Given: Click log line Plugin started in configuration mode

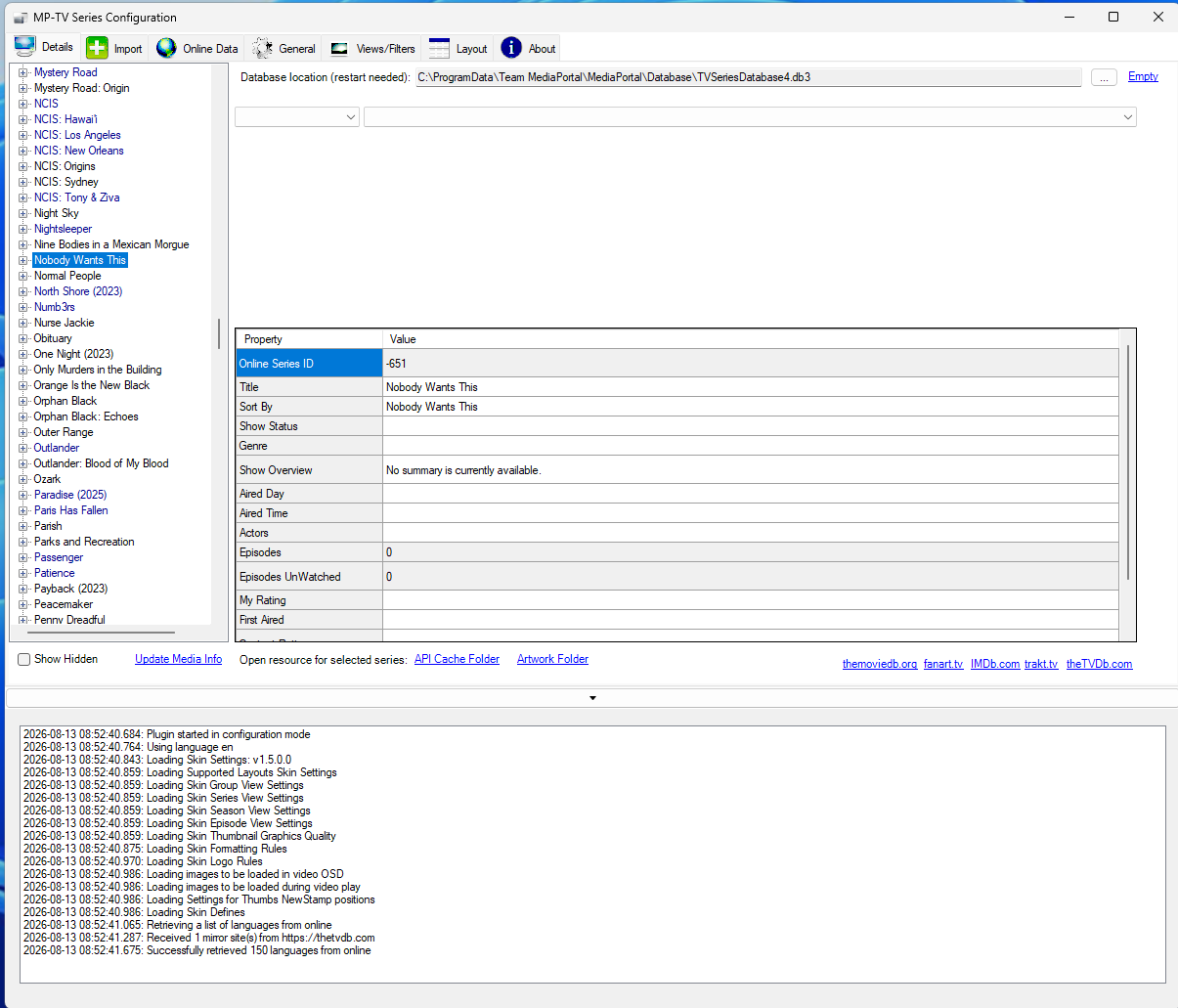Looking at the screenshot, I should point(167,734).
